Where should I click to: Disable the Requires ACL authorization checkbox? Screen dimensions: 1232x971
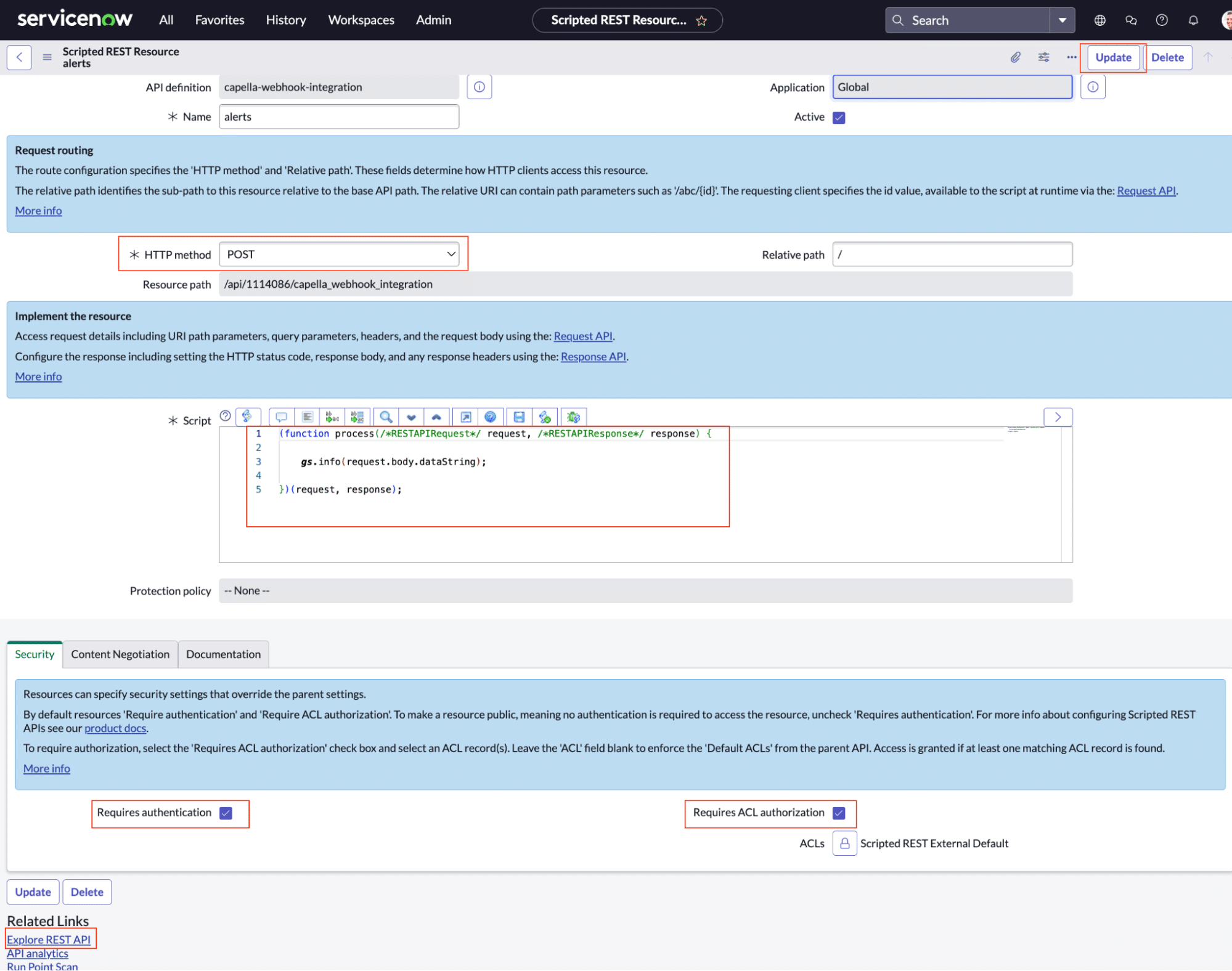point(838,813)
